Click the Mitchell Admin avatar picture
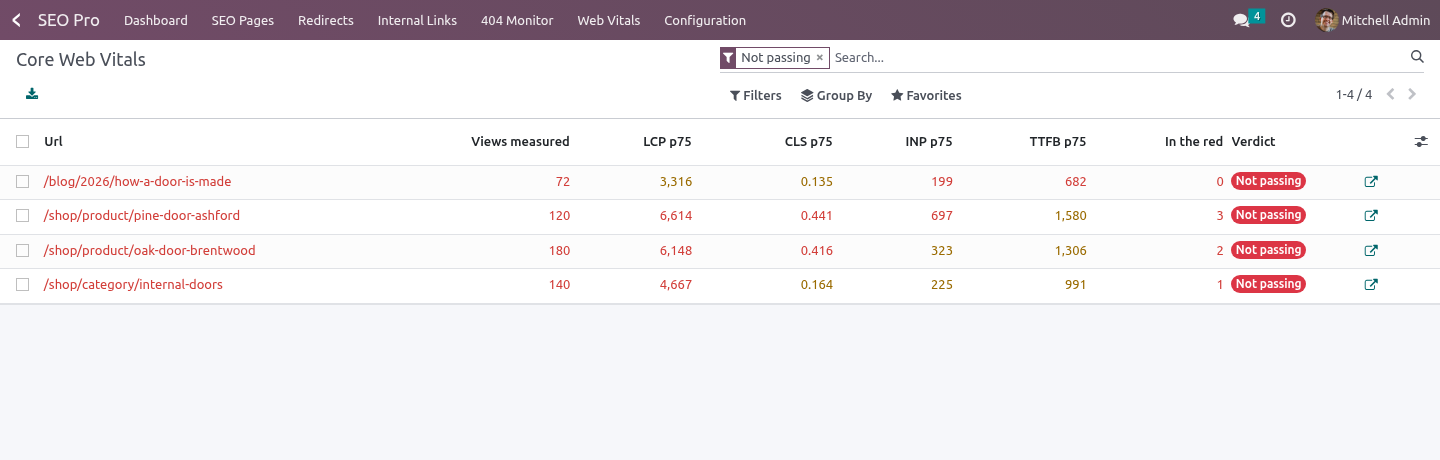Viewport: 1440px width, 460px height. 1327,20
